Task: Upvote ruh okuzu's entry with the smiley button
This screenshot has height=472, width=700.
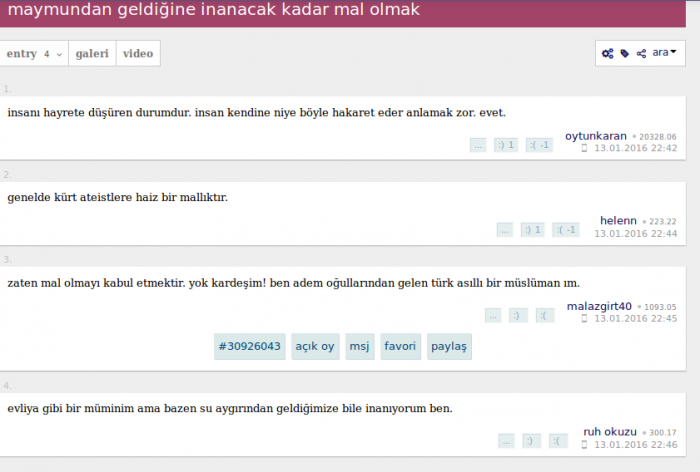Action: click(x=531, y=441)
